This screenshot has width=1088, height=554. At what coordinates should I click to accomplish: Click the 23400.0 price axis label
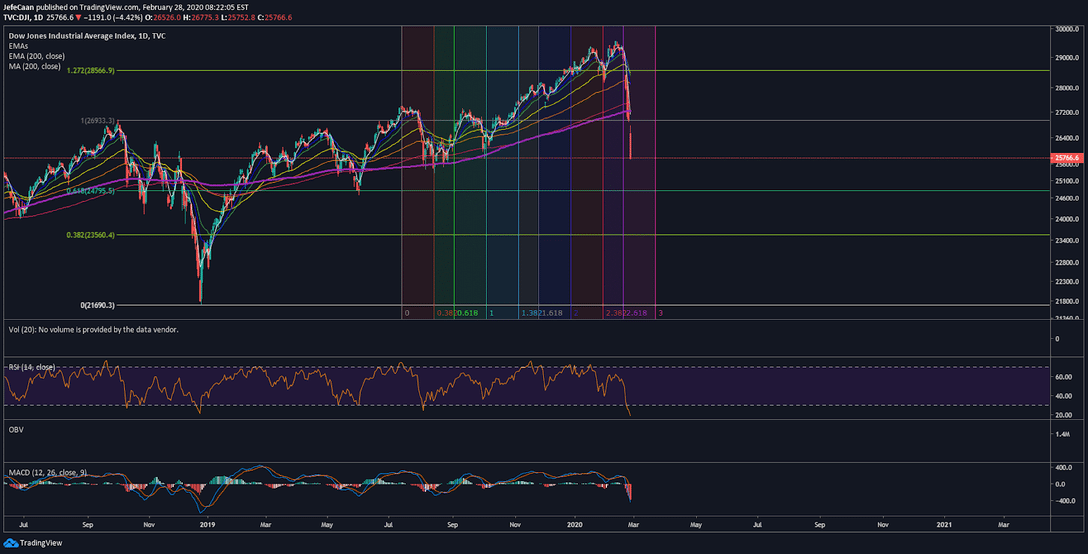click(x=1067, y=241)
